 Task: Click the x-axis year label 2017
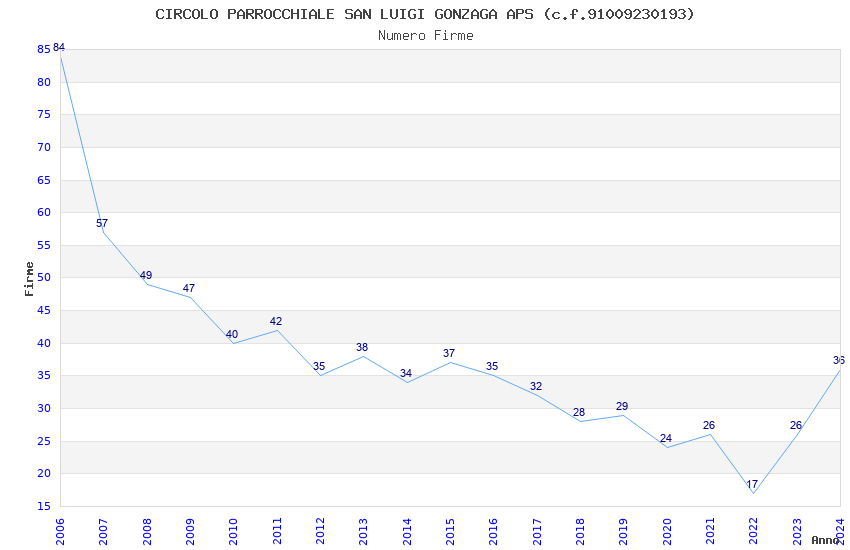point(537,532)
